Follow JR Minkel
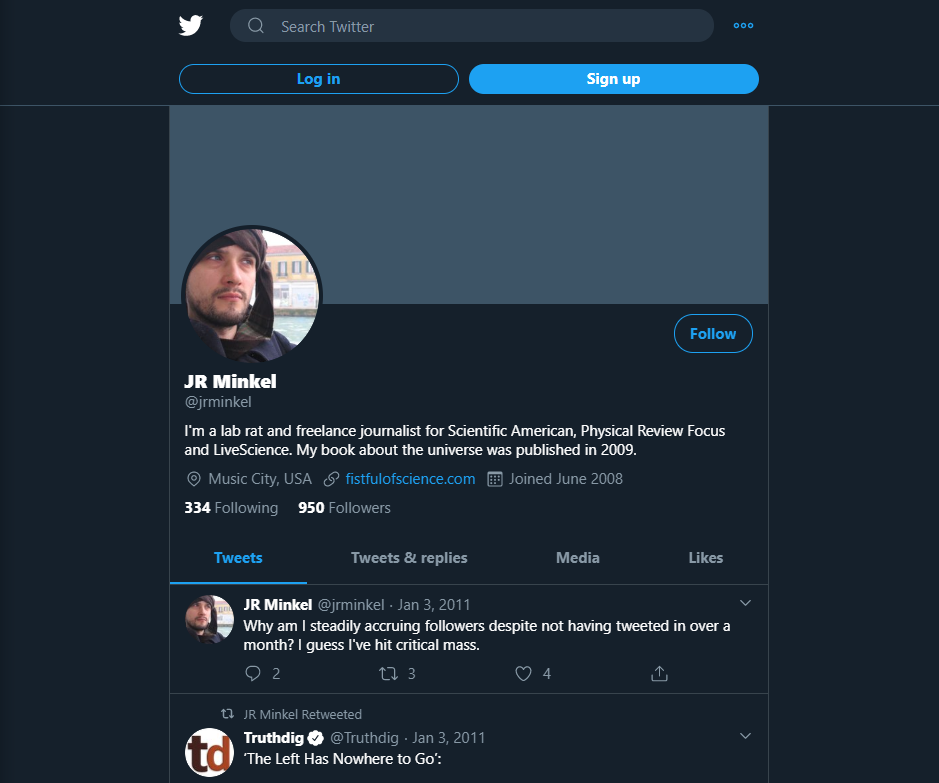This screenshot has height=783, width=939. (713, 333)
